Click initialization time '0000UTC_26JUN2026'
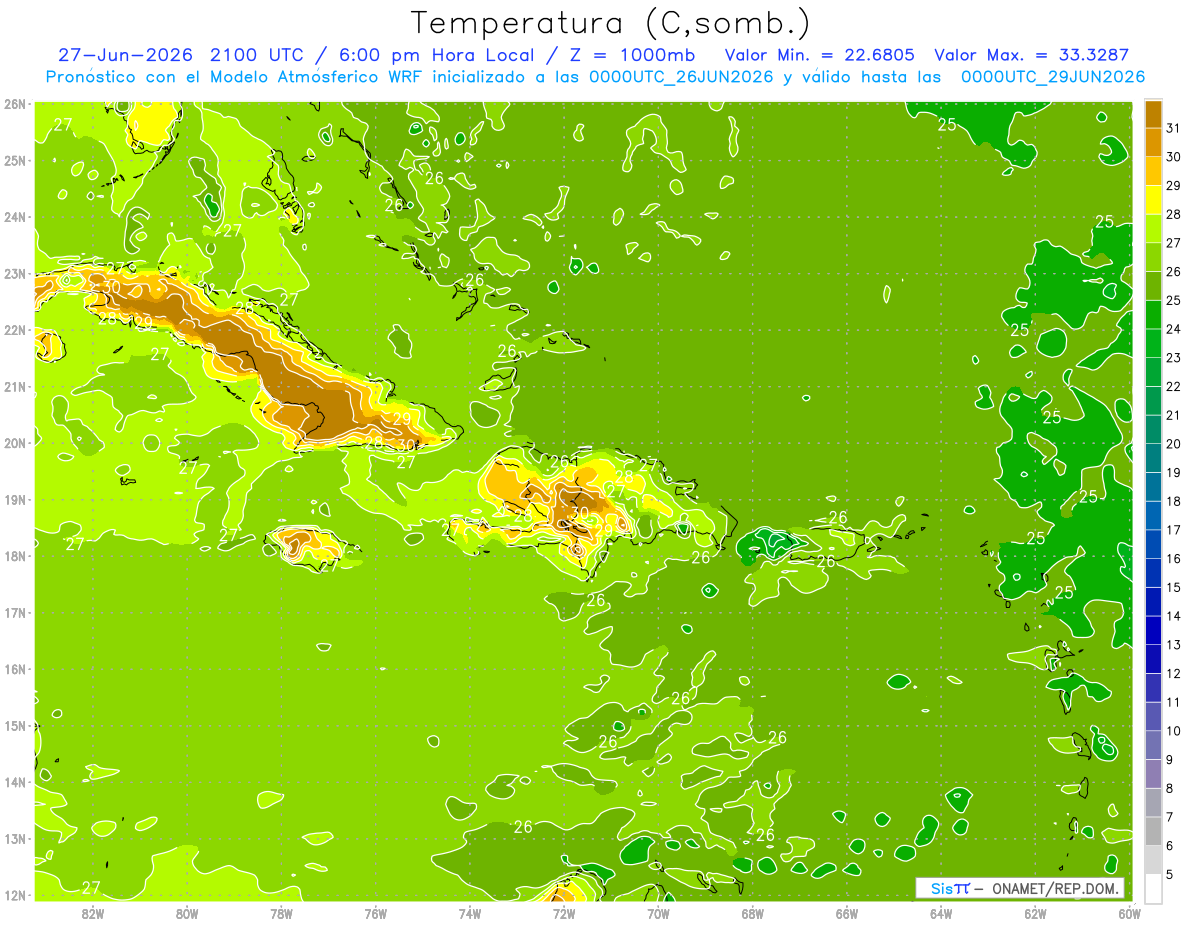Image resolution: width=1200 pixels, height=927 pixels. 681,77
